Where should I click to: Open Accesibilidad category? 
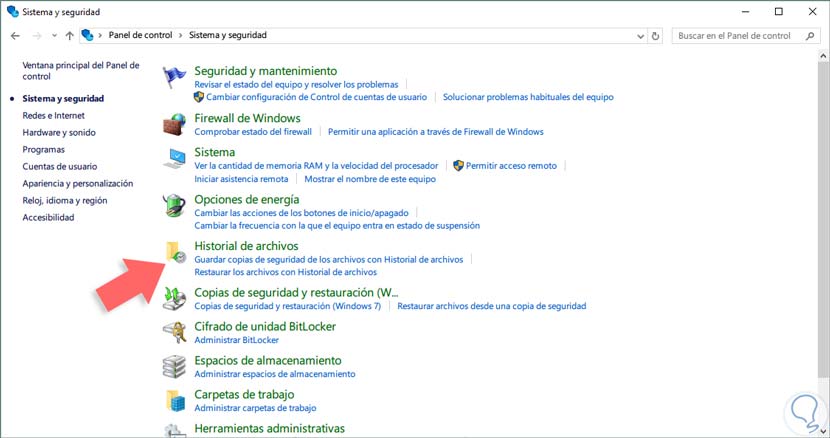pos(48,217)
